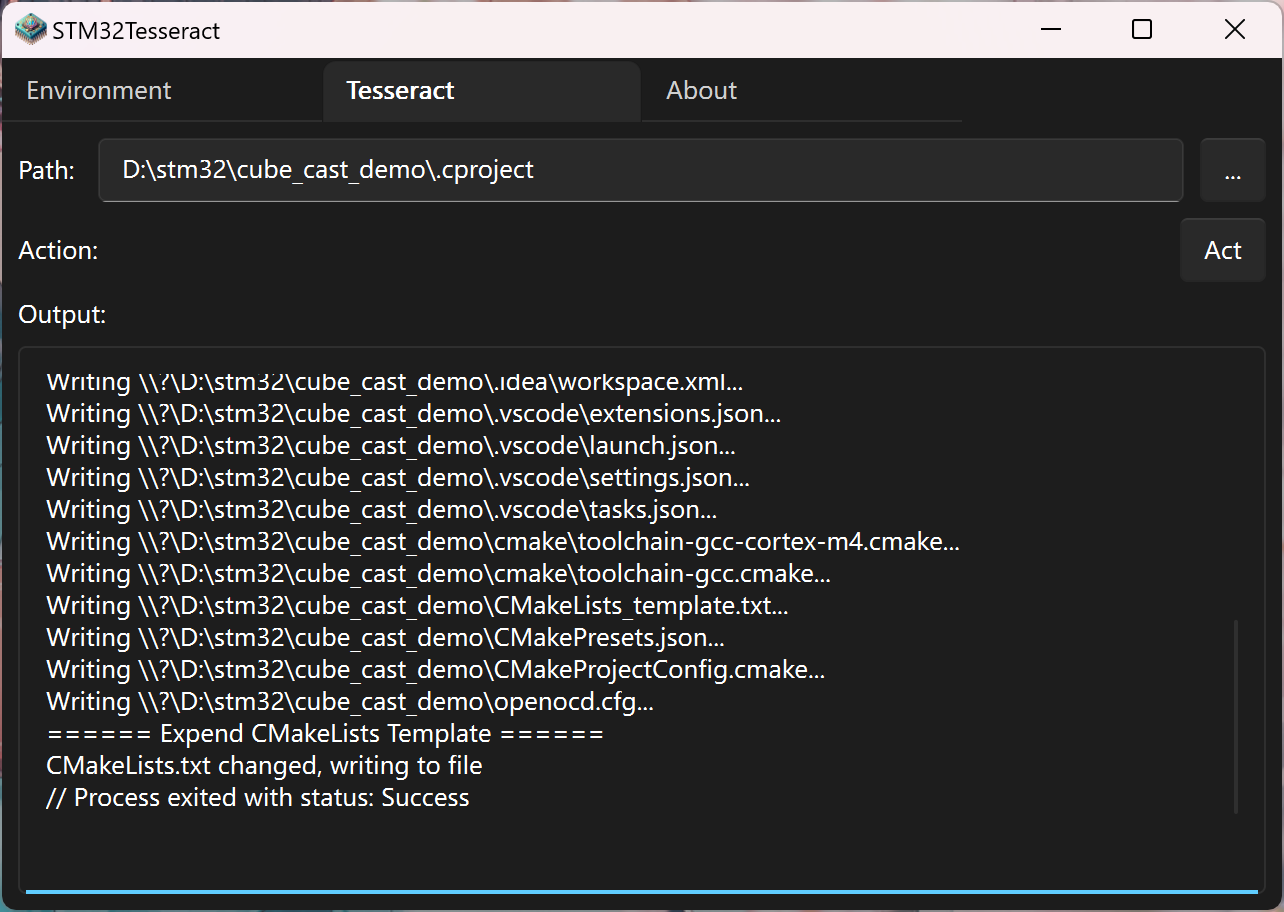Viewport: 1284px width, 912px height.
Task: Click the "Process exited with status: Success" line
Action: [x=258, y=798]
